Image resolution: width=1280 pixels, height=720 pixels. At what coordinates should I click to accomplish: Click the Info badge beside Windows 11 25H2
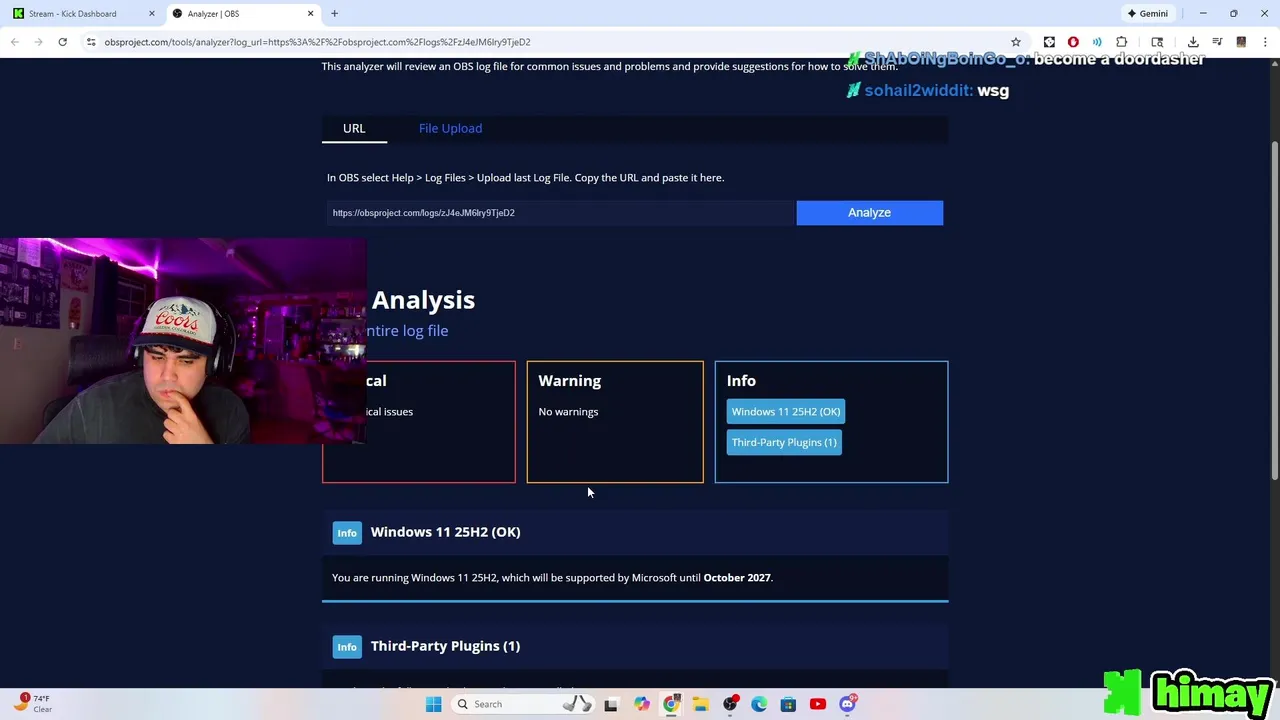pyautogui.click(x=346, y=533)
